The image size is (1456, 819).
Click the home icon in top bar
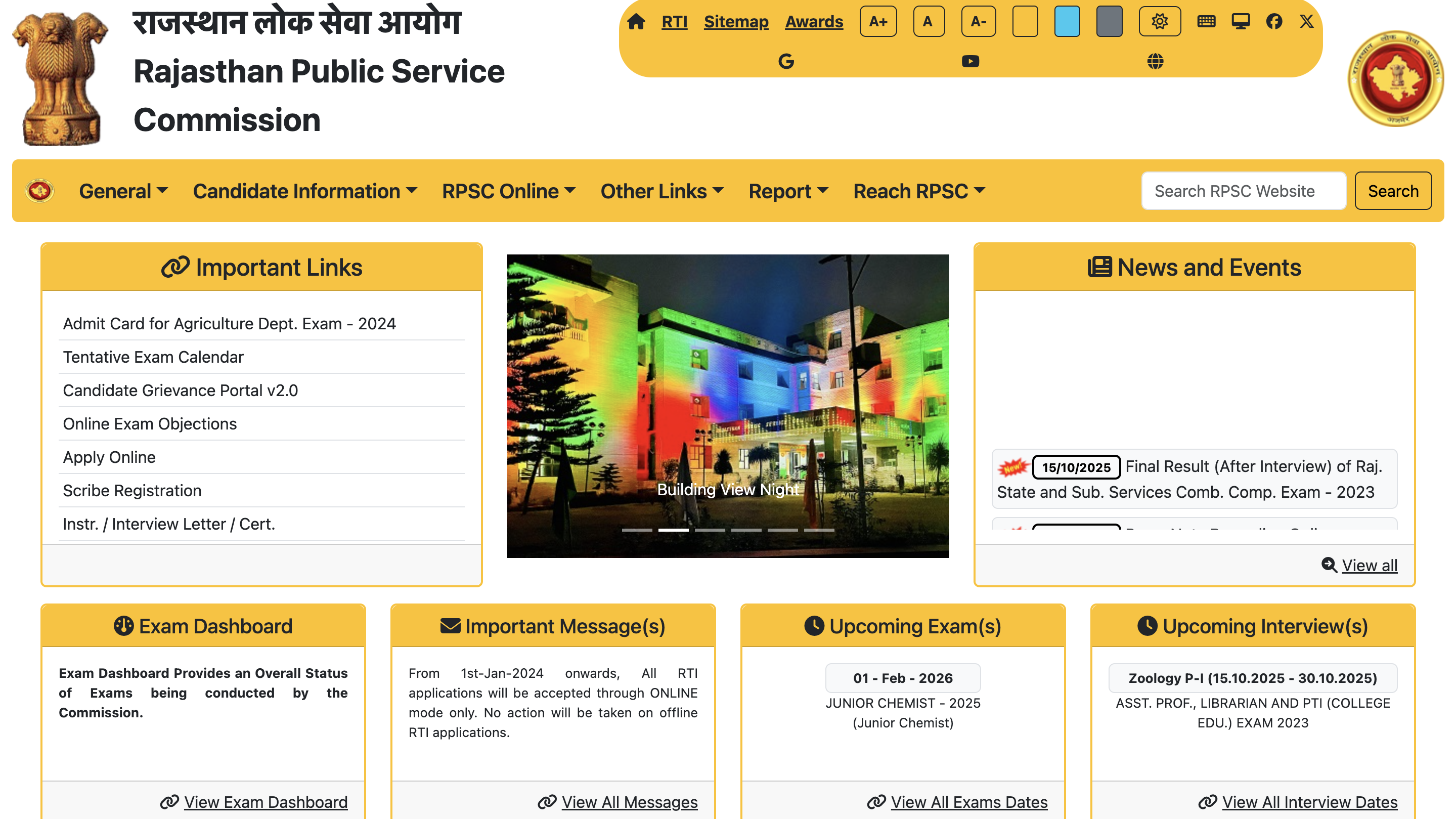pos(636,21)
